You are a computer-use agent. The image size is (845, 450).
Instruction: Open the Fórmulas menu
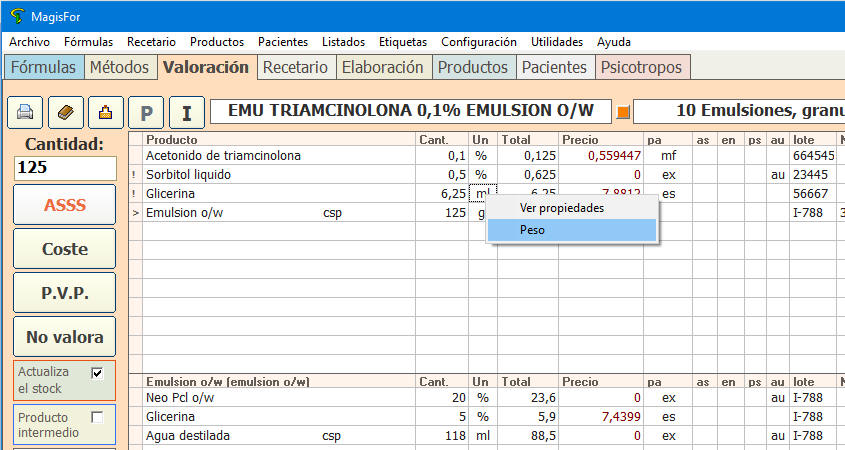88,42
